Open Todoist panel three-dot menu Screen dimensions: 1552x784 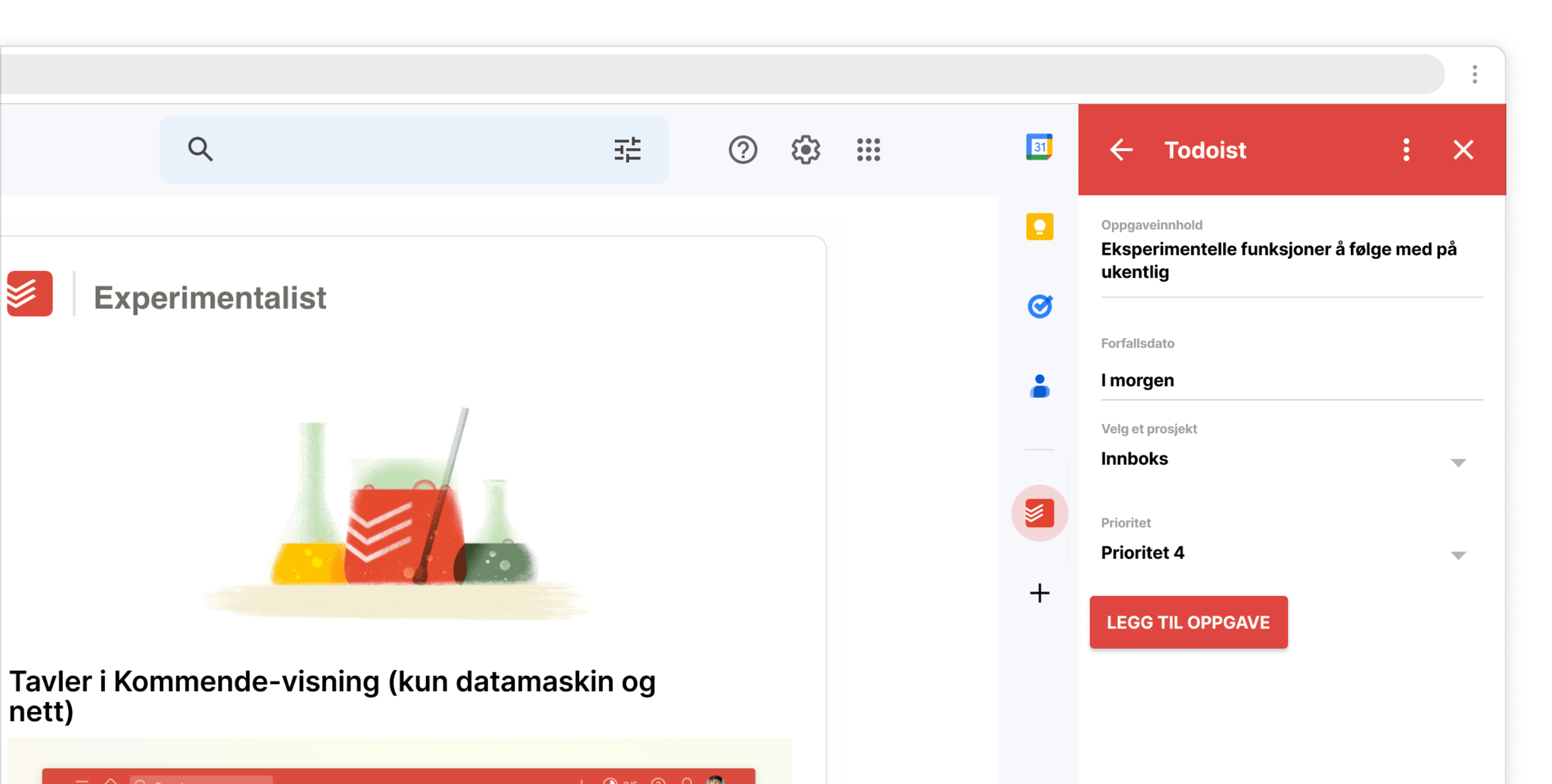tap(1405, 150)
